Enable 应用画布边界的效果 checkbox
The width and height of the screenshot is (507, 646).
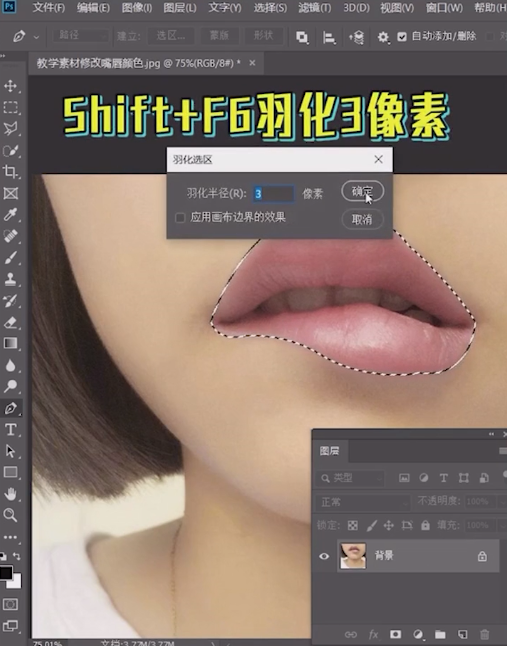(180, 218)
